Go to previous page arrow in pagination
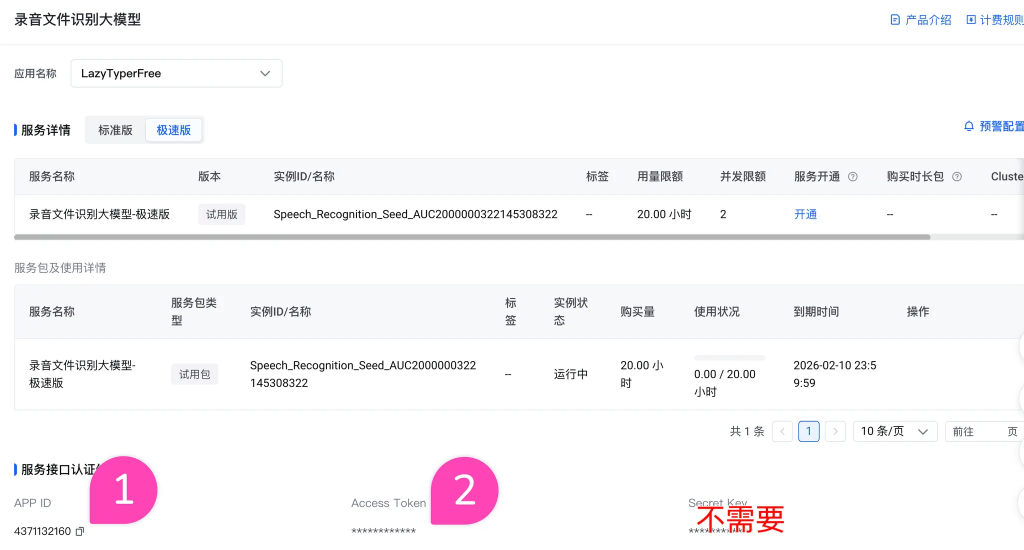The width and height of the screenshot is (1024, 550). tap(782, 431)
